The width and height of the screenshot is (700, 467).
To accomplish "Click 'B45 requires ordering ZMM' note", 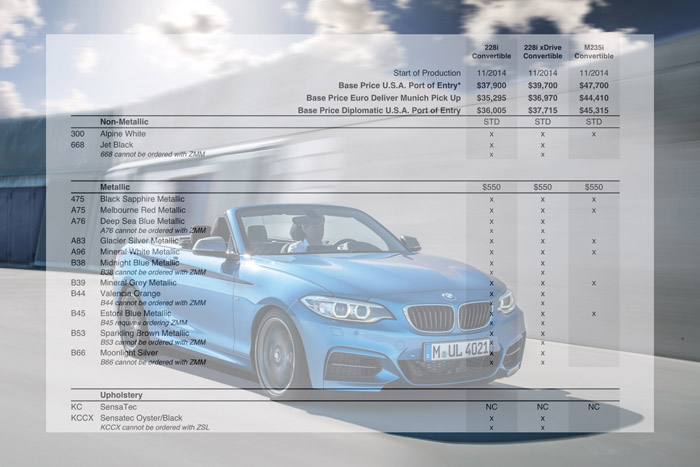I will (x=144, y=322).
